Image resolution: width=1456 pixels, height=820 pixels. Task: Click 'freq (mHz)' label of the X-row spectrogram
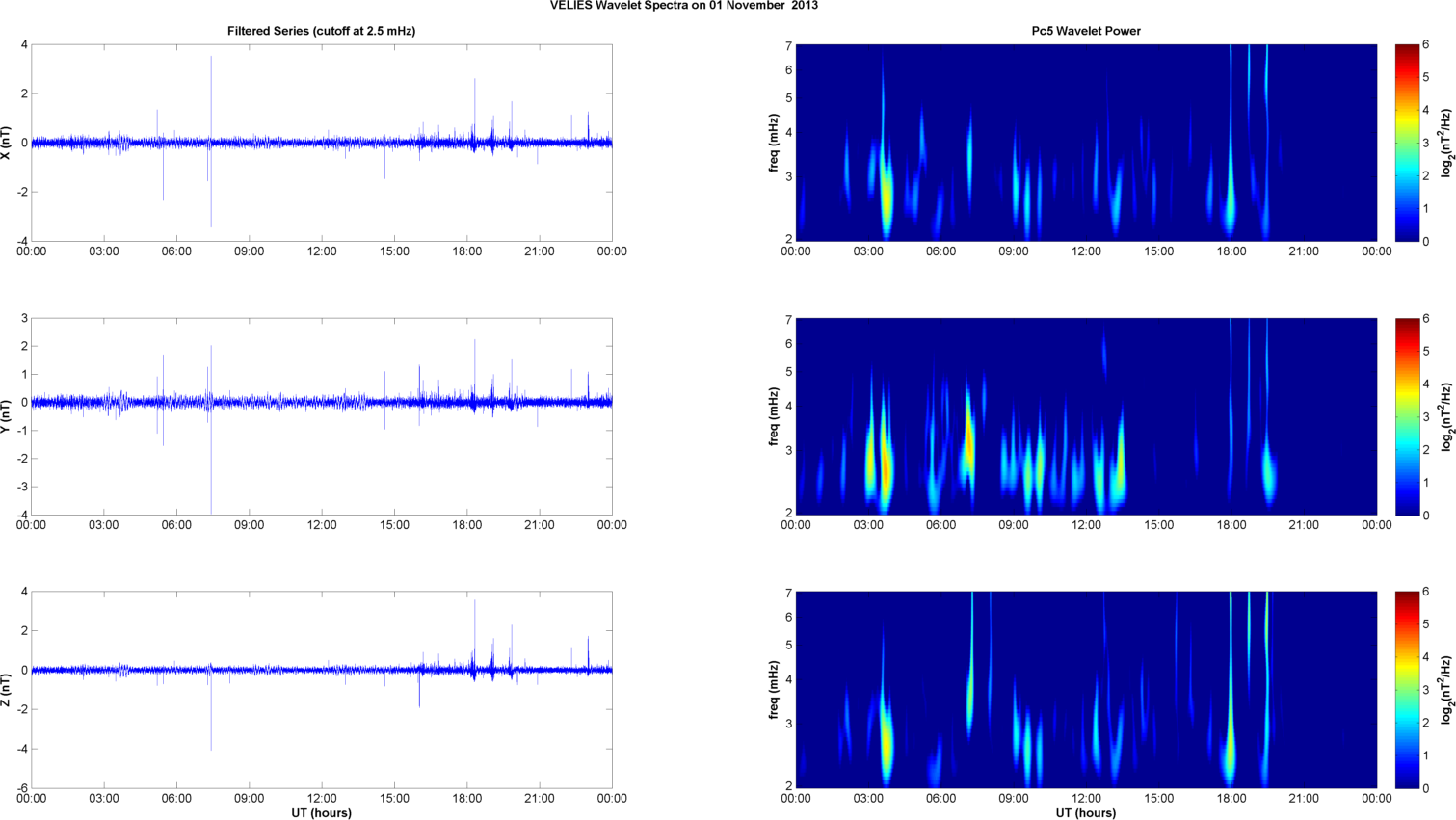[774, 143]
